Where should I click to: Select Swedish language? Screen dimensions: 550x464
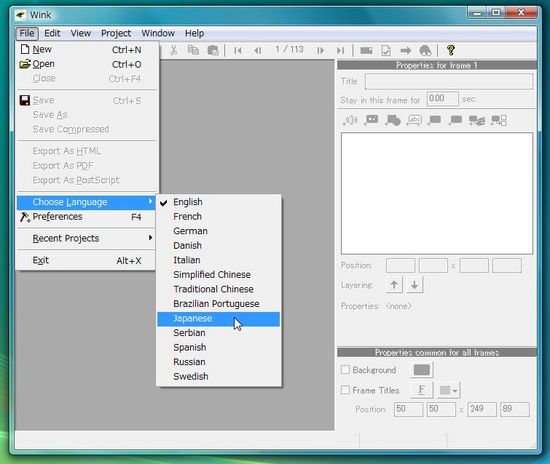click(219, 377)
